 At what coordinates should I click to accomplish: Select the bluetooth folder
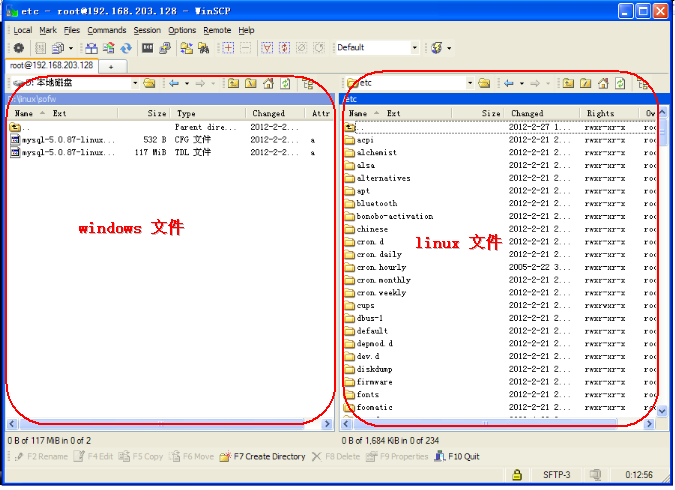371,203
